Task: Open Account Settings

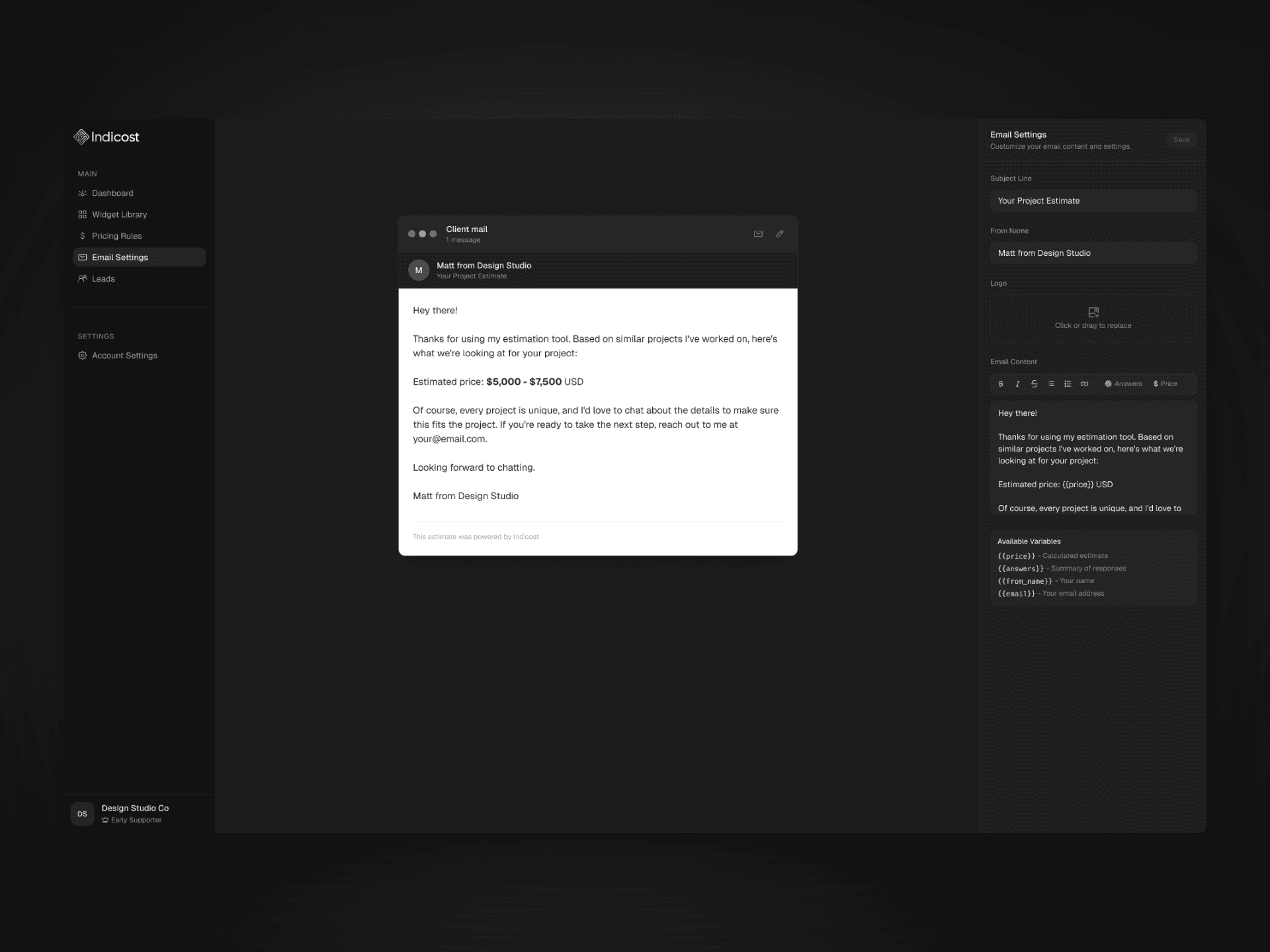Action: 124,355
